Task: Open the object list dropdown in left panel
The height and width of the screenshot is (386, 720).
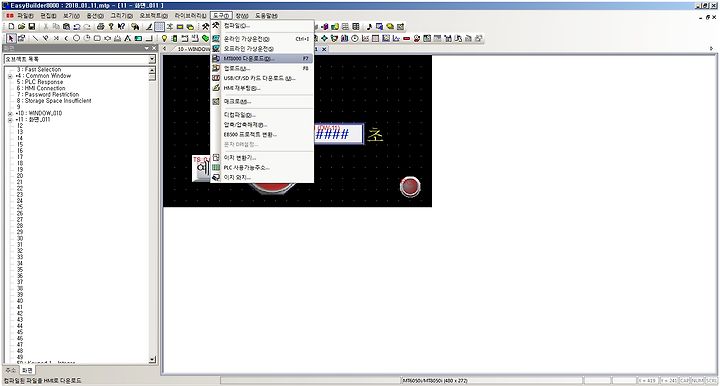Action: pos(152,59)
